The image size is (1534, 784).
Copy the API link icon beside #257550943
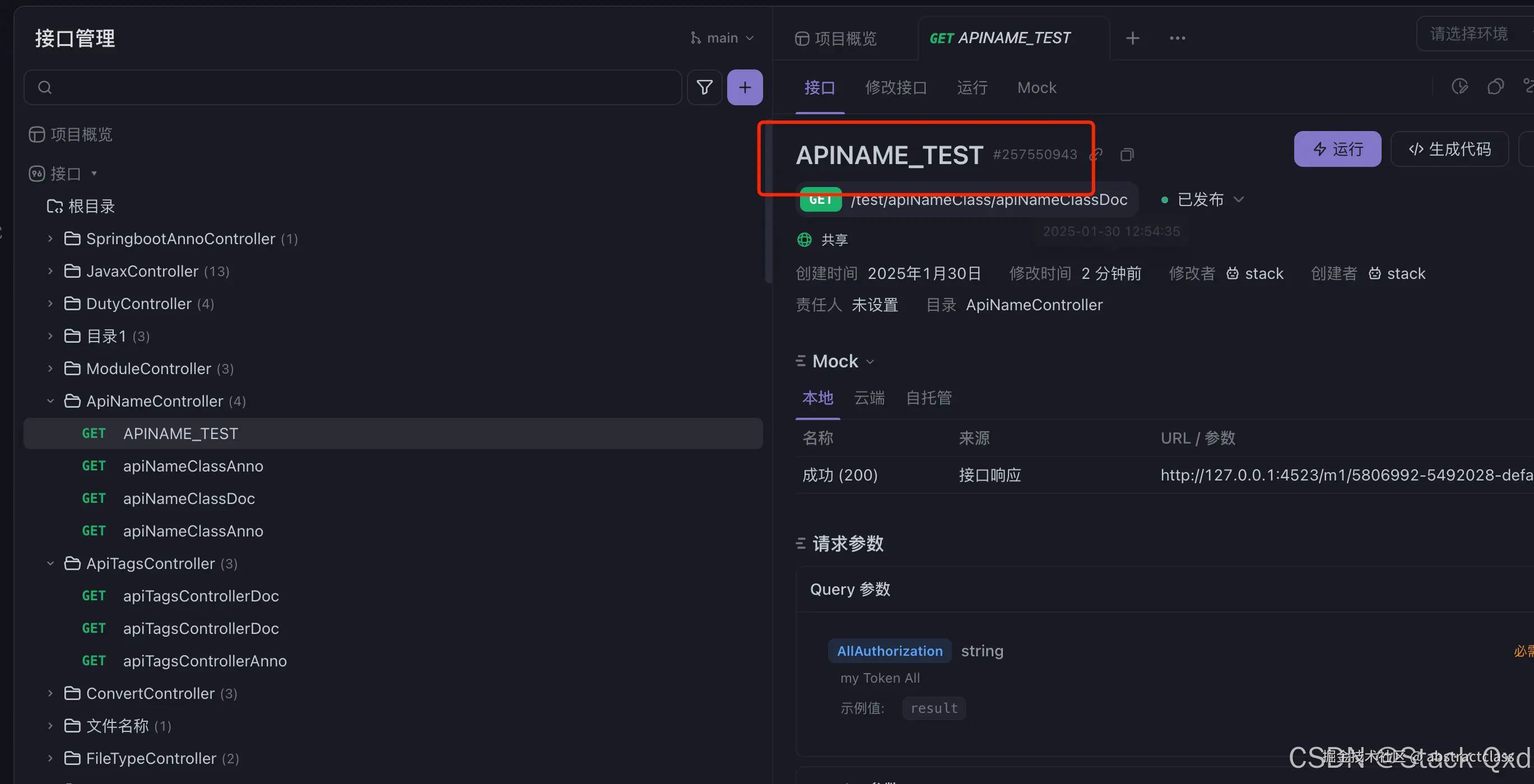click(1096, 154)
